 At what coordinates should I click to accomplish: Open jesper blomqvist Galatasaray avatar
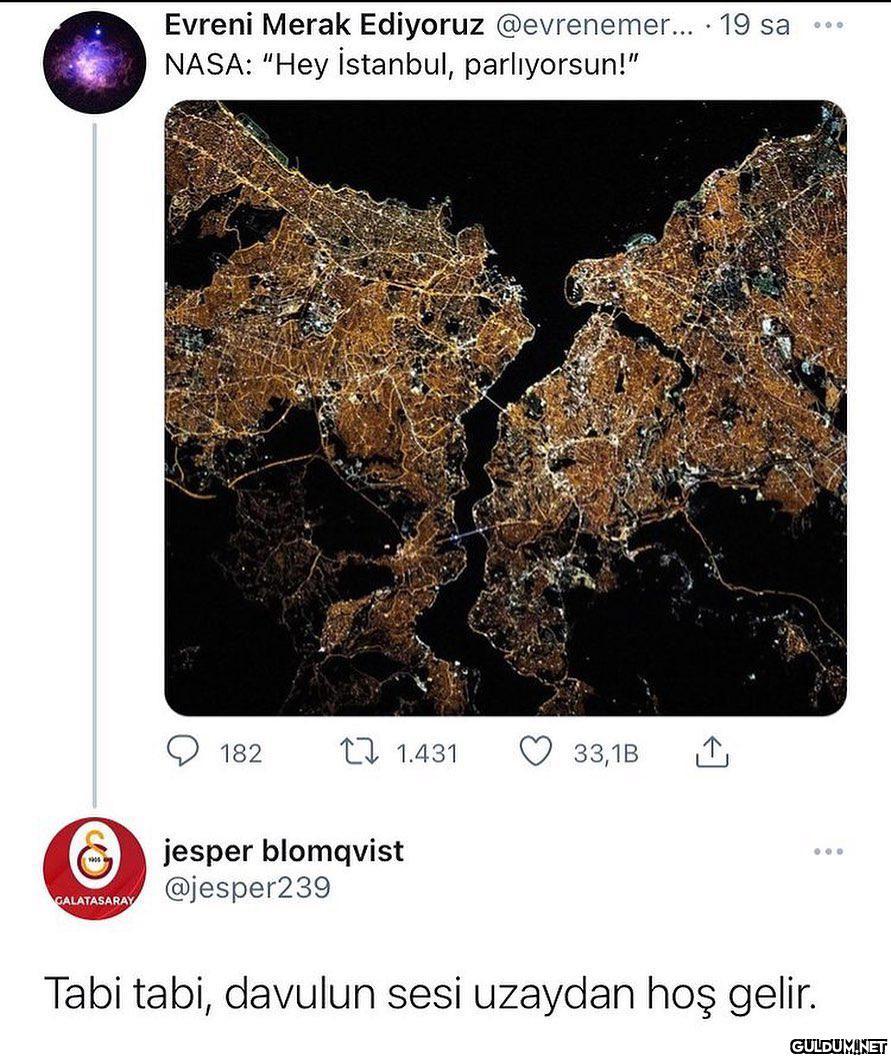(x=94, y=868)
